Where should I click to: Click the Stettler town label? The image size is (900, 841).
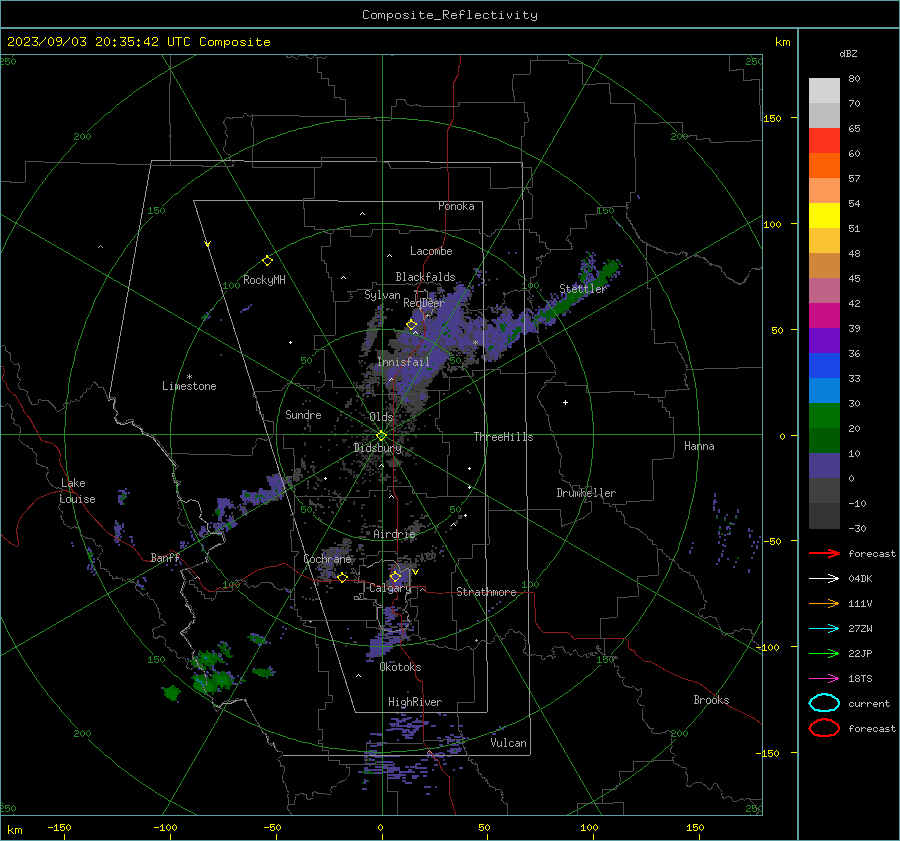583,289
